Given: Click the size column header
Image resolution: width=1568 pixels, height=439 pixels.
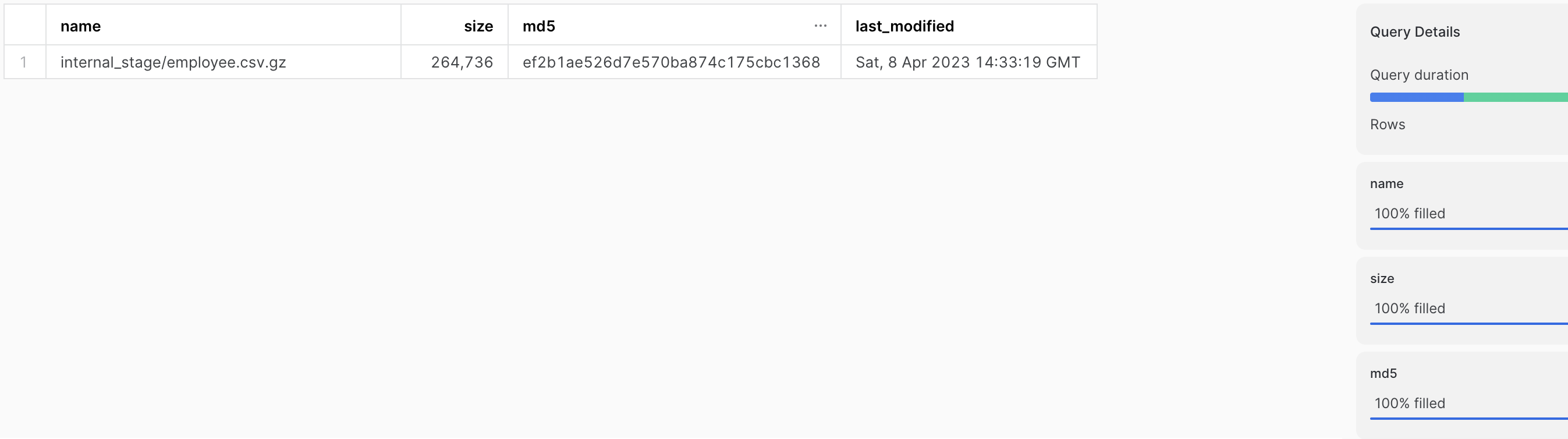Looking at the screenshot, I should point(478,26).
